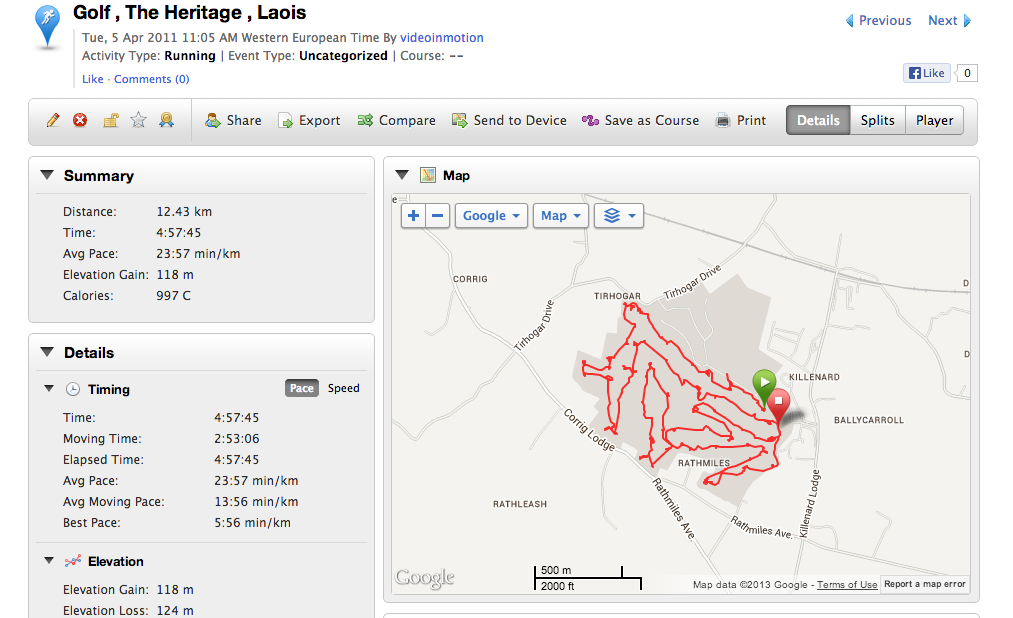
Task: Click the Distance value 12.43 km
Action: click(x=184, y=212)
